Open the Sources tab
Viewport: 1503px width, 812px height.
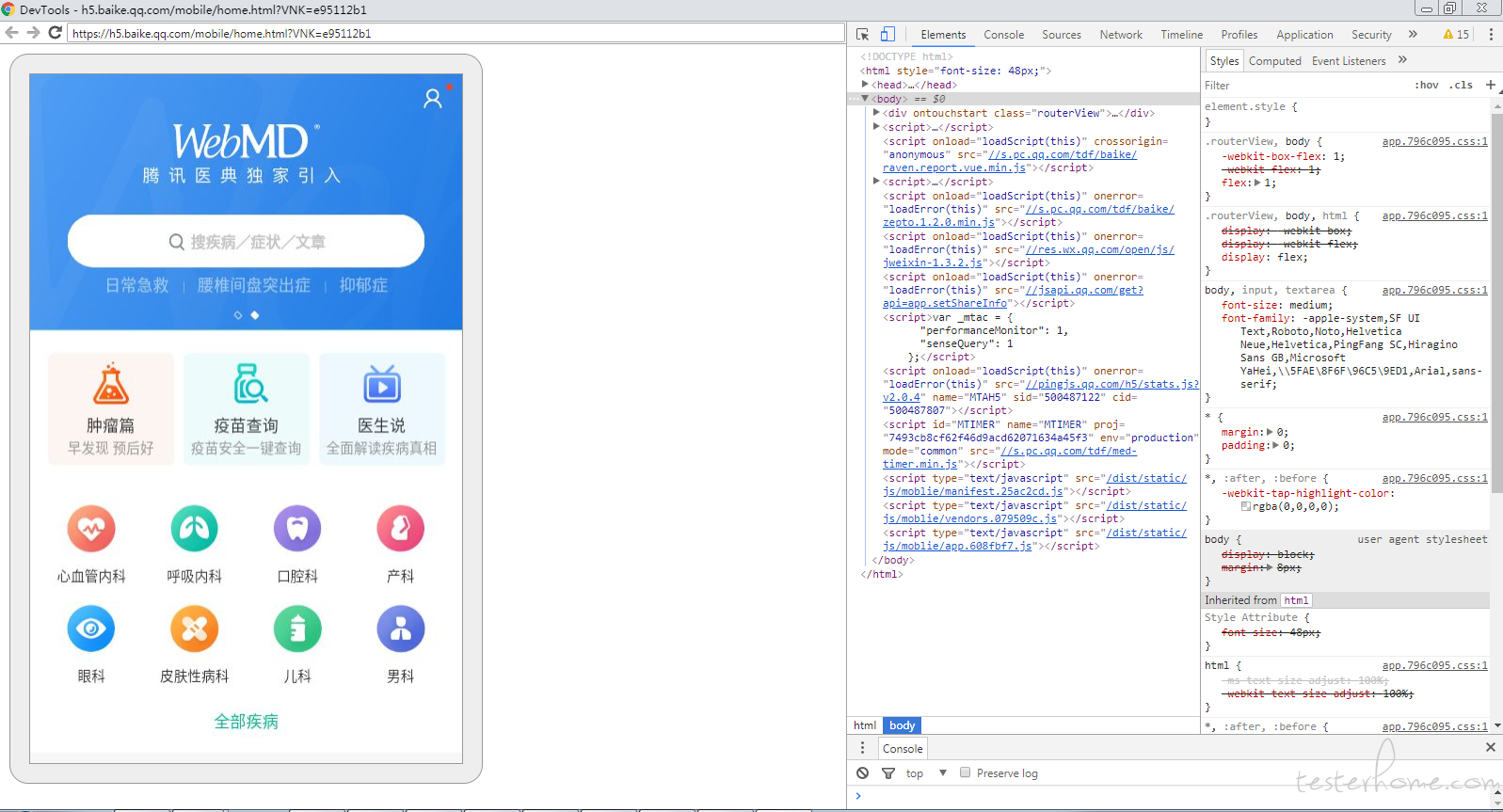(1062, 35)
